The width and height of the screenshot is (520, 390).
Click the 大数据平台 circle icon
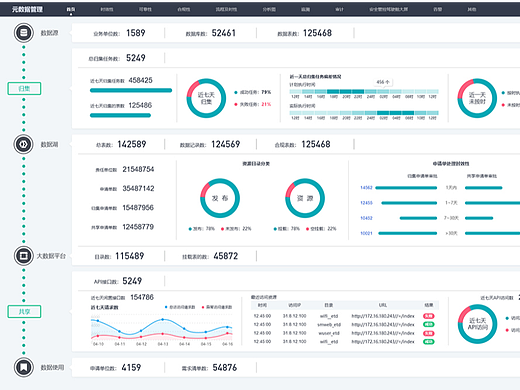[24, 256]
